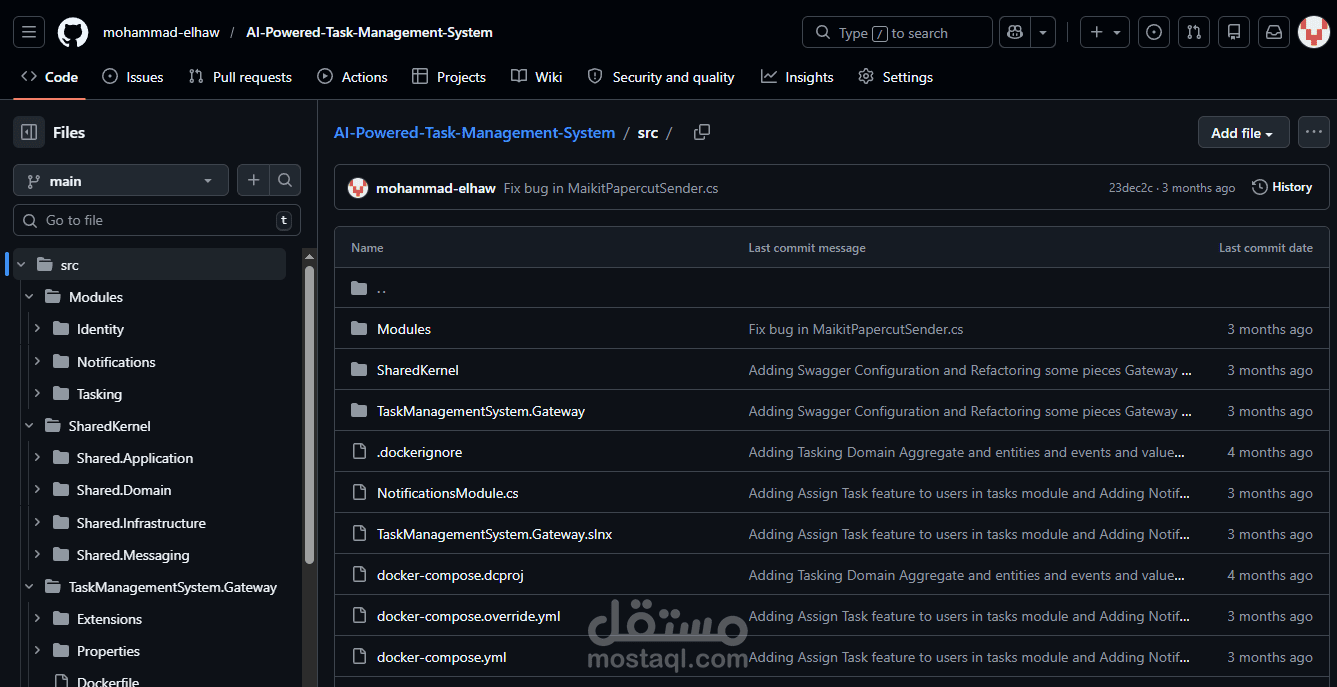Open the more options ellipsis button

point(1314,132)
